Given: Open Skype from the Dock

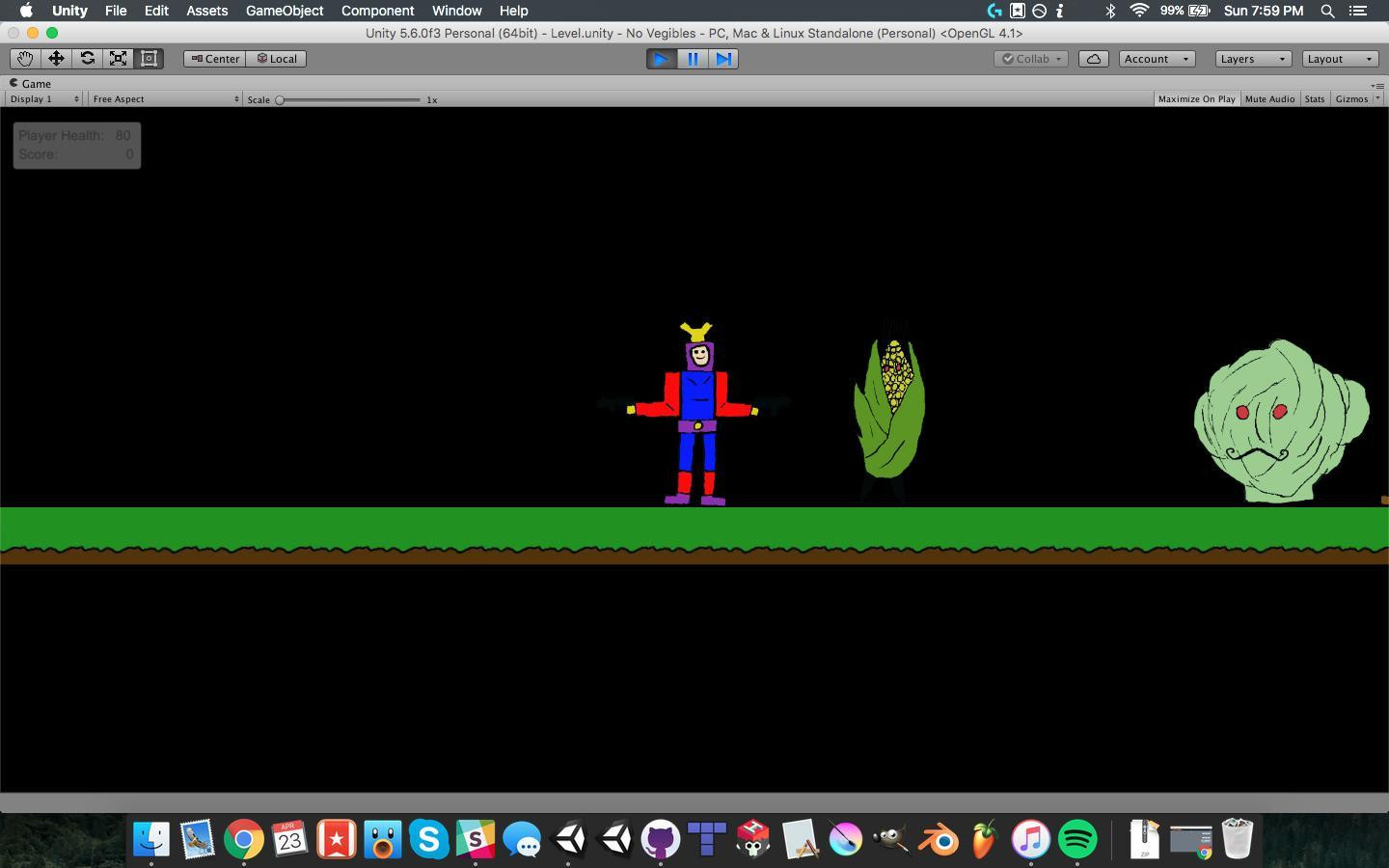Looking at the screenshot, I should click(429, 838).
